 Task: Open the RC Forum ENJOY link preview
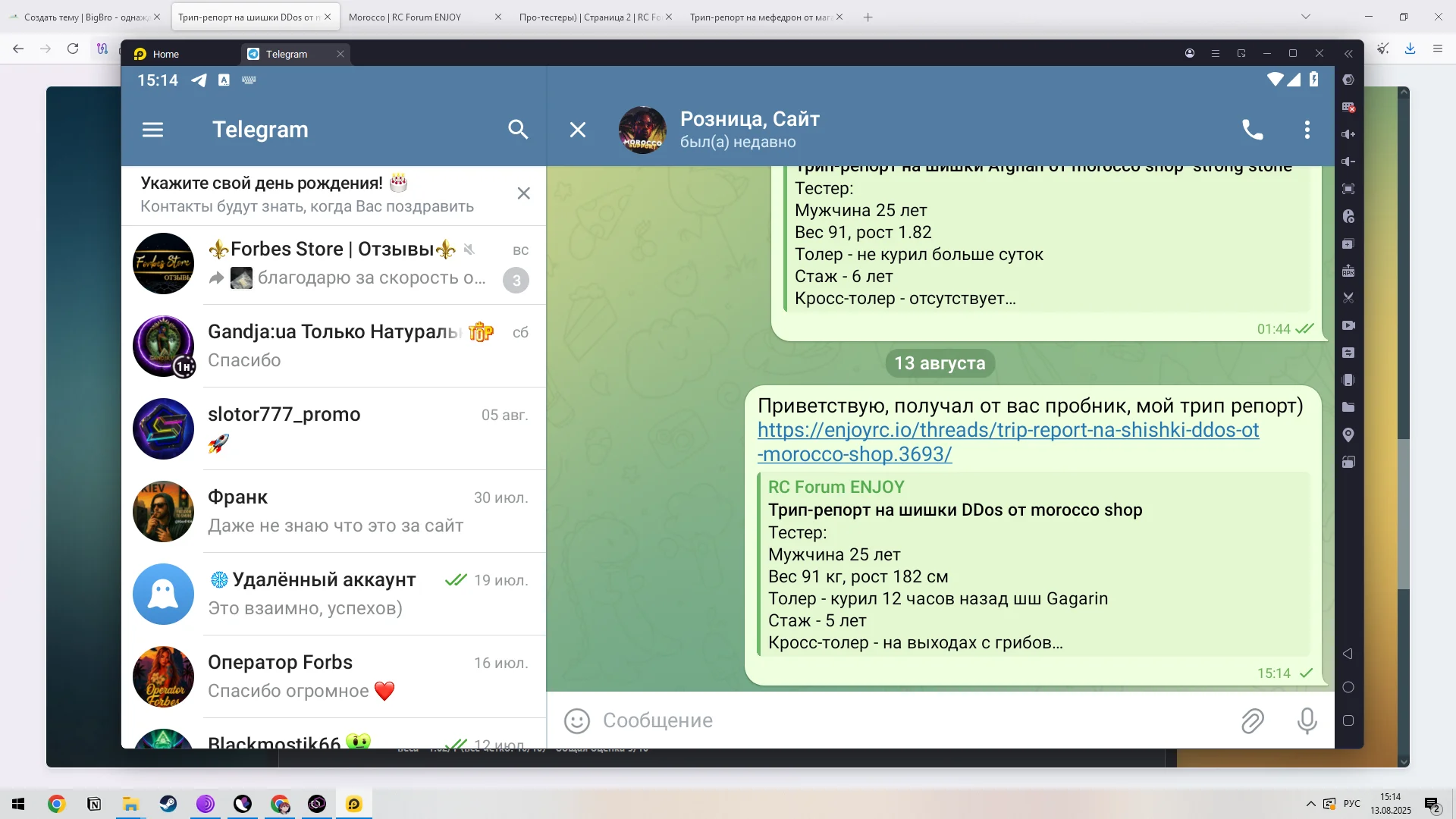(1034, 564)
